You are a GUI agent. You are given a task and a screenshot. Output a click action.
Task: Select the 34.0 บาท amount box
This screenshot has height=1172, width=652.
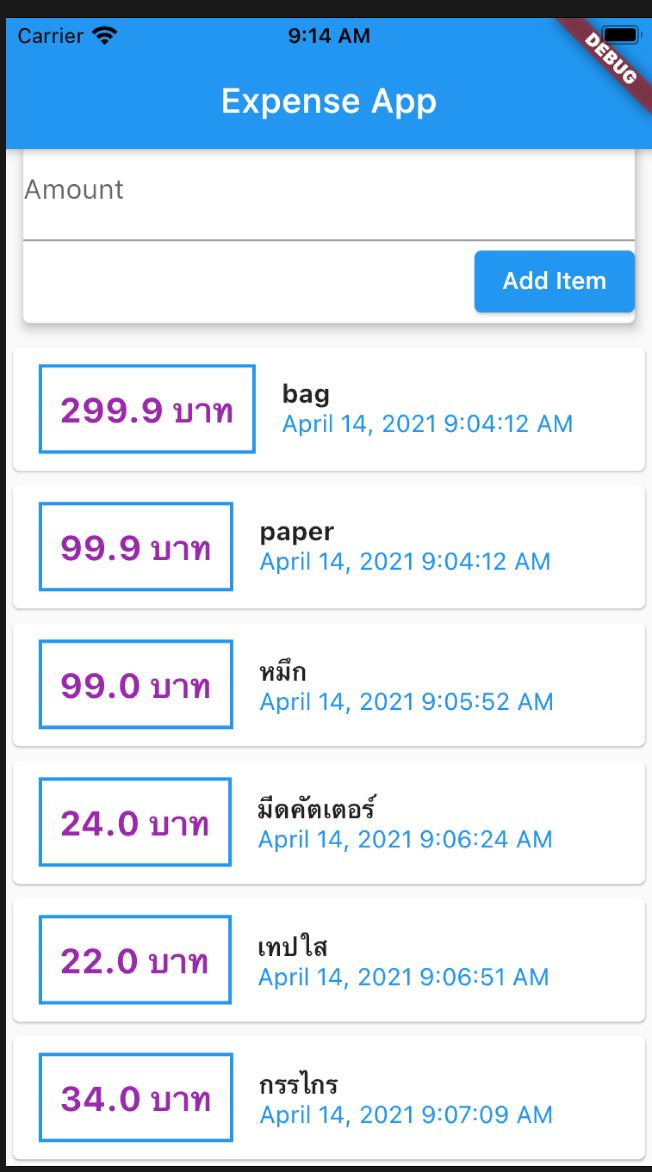click(x=136, y=1098)
